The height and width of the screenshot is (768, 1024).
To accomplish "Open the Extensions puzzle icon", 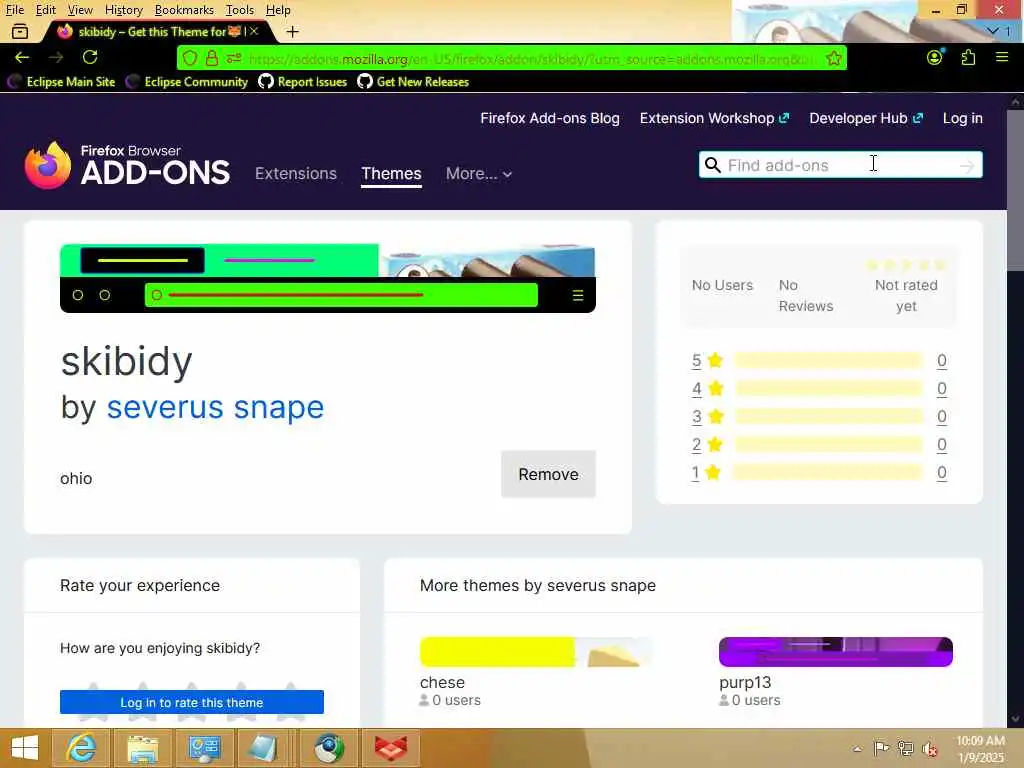I will (x=968, y=57).
